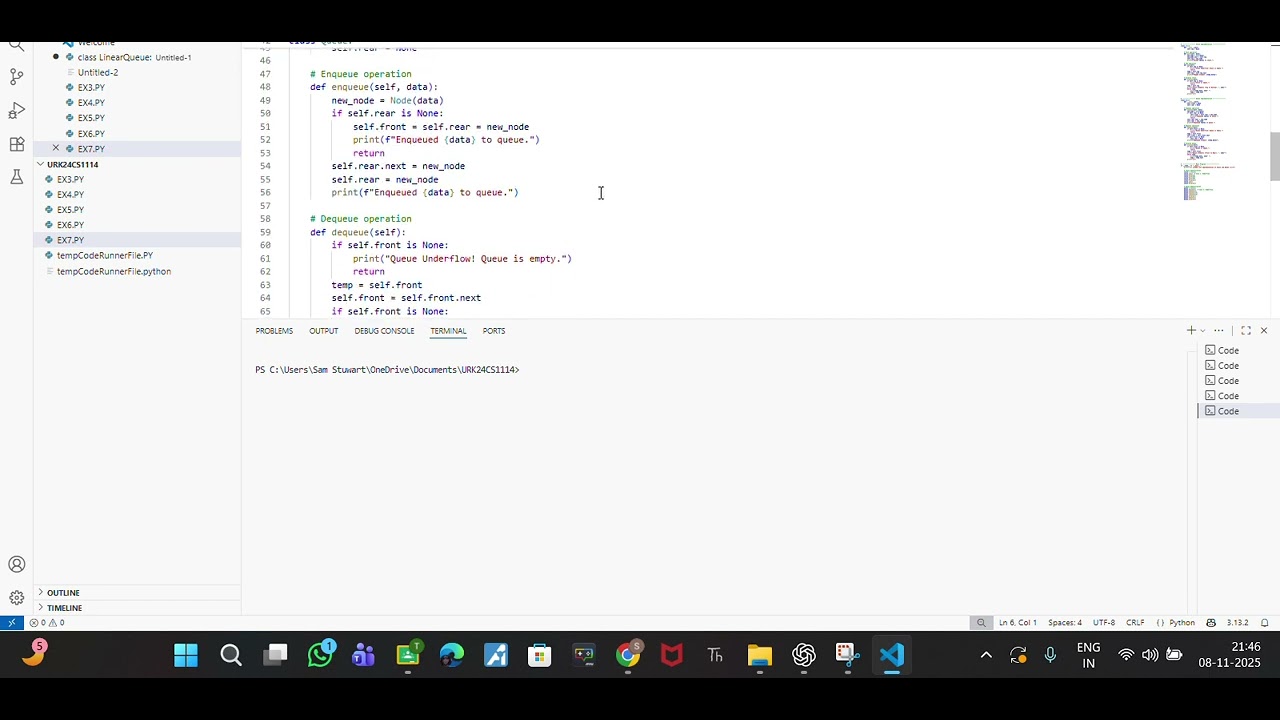Switch to the Problems tab
The width and height of the screenshot is (1280, 720).
(274, 331)
